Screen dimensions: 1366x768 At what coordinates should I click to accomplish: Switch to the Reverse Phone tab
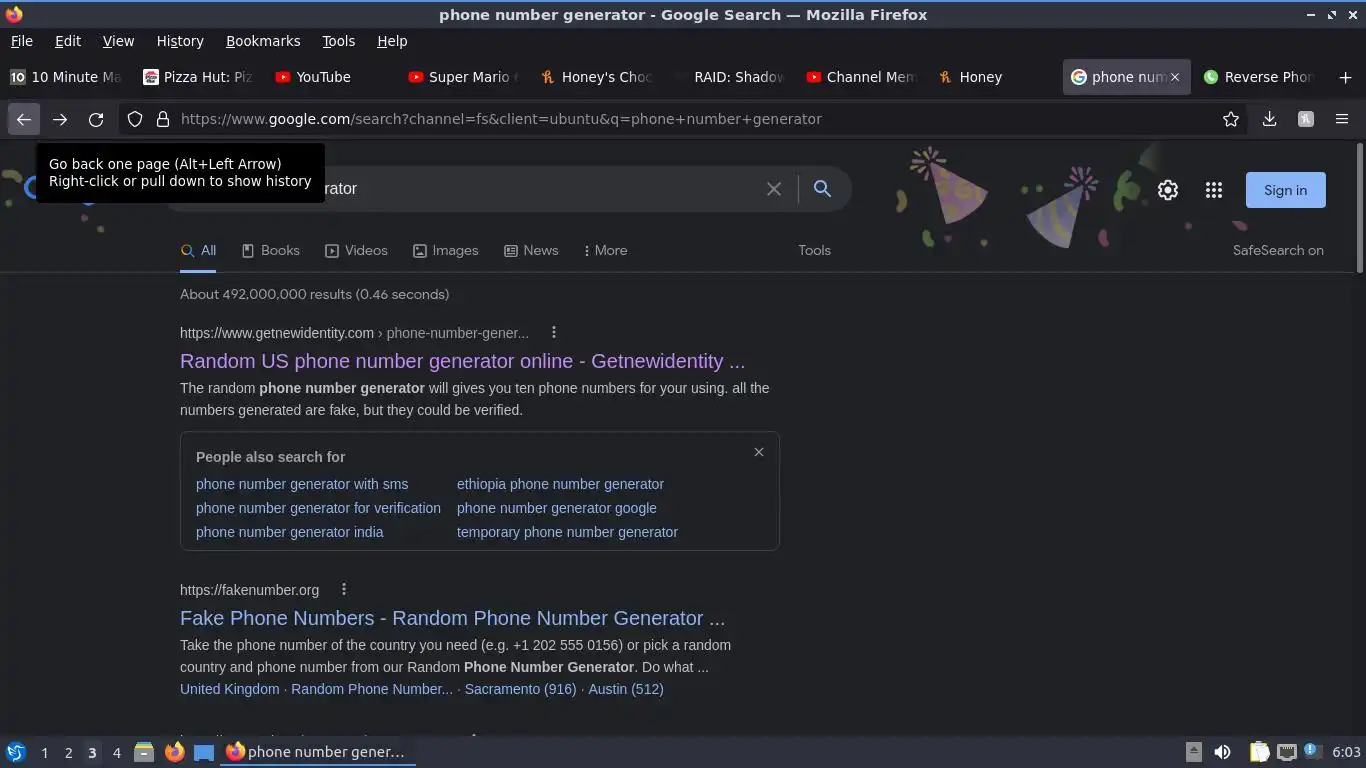(1258, 77)
